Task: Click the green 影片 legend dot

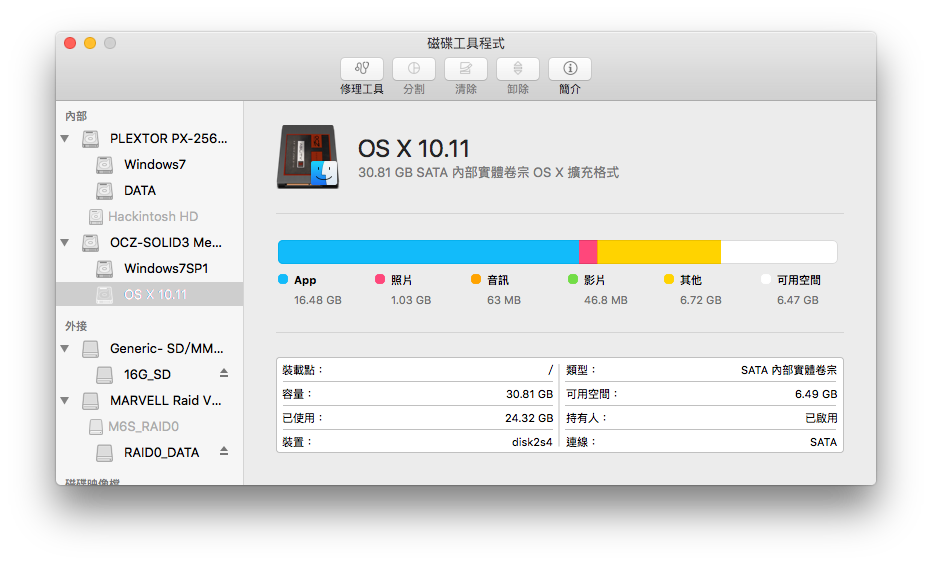Action: click(573, 279)
